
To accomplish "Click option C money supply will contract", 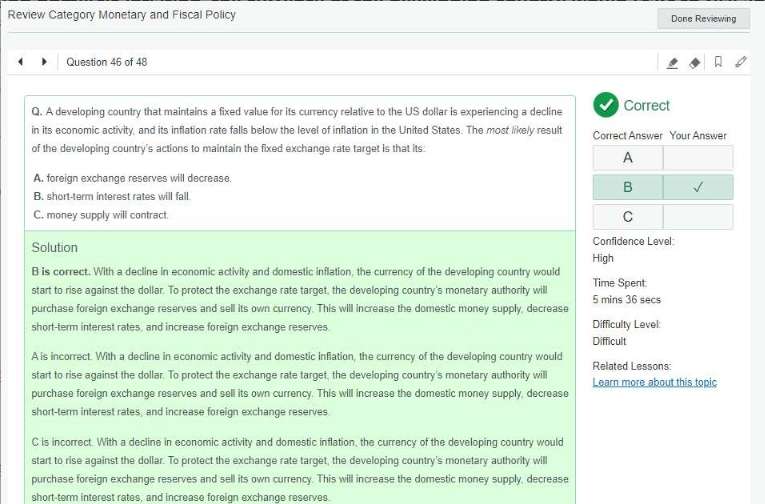I will [100, 214].
